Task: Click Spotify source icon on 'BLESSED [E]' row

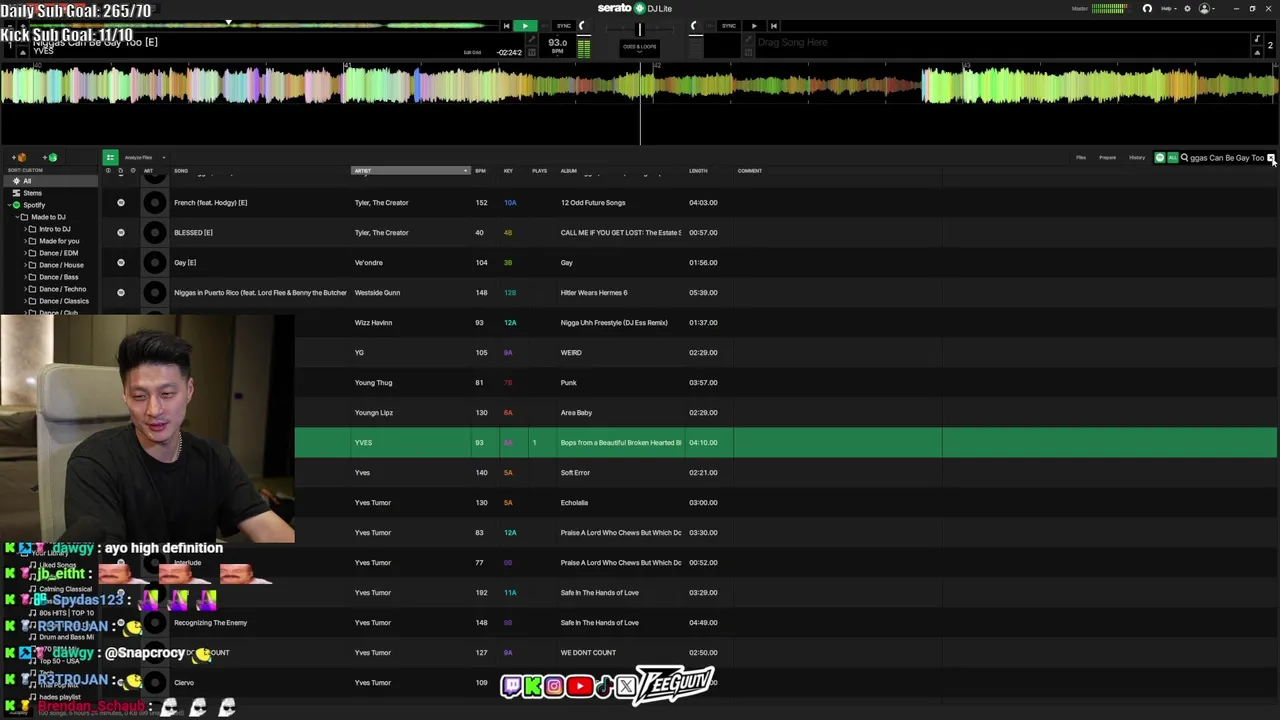Action: (x=121, y=233)
